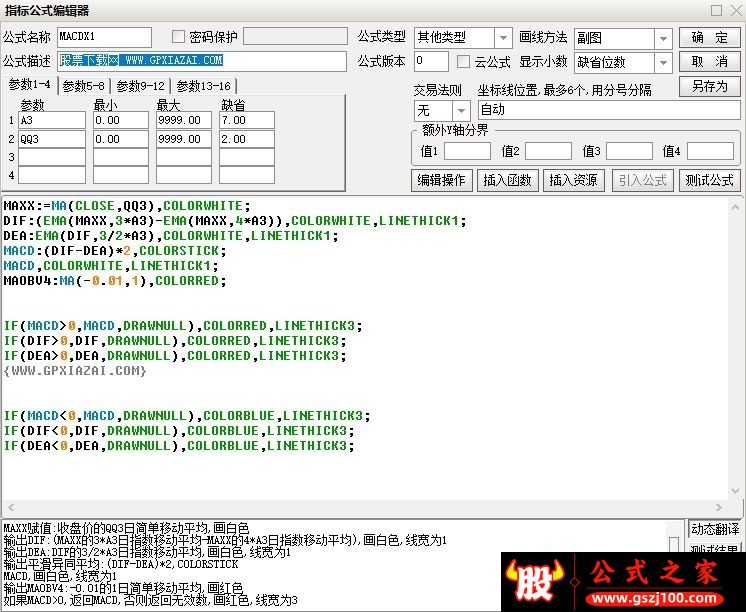Switch to the 参数5-8 tab
746x612 pixels.
(84, 87)
